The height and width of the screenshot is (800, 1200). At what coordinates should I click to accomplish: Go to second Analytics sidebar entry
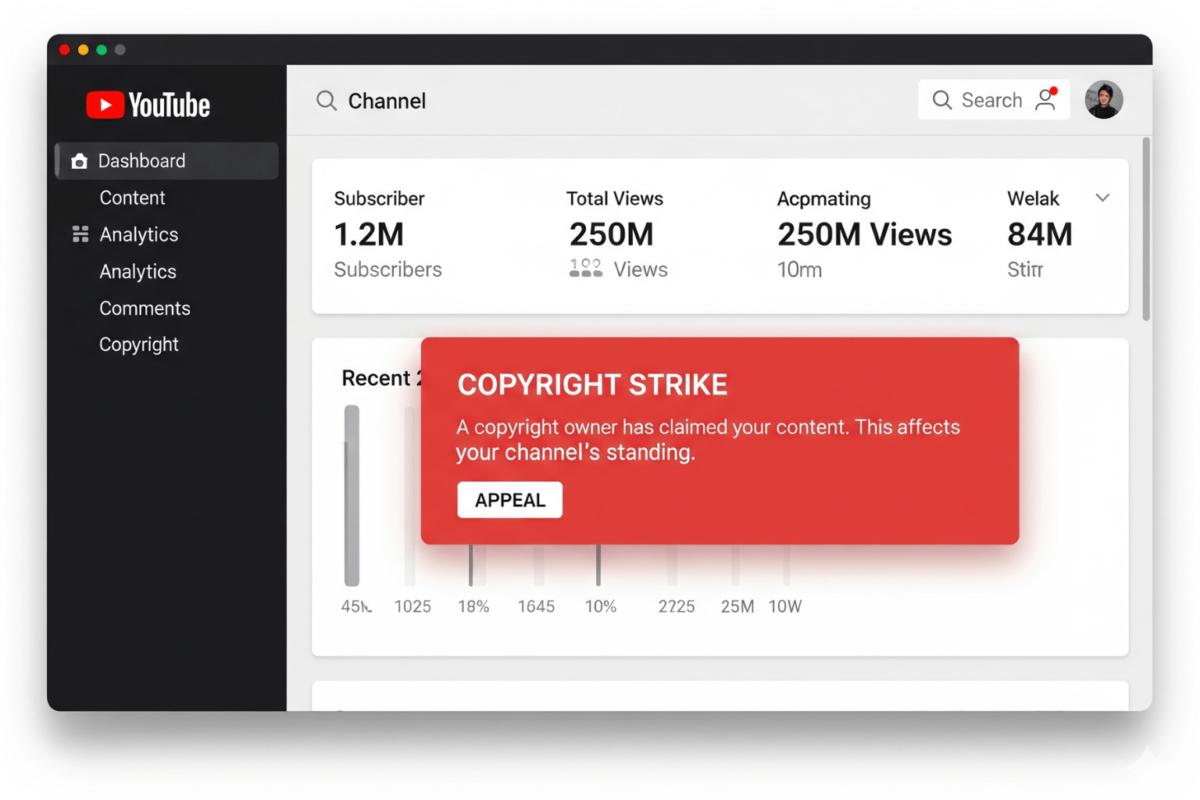137,271
